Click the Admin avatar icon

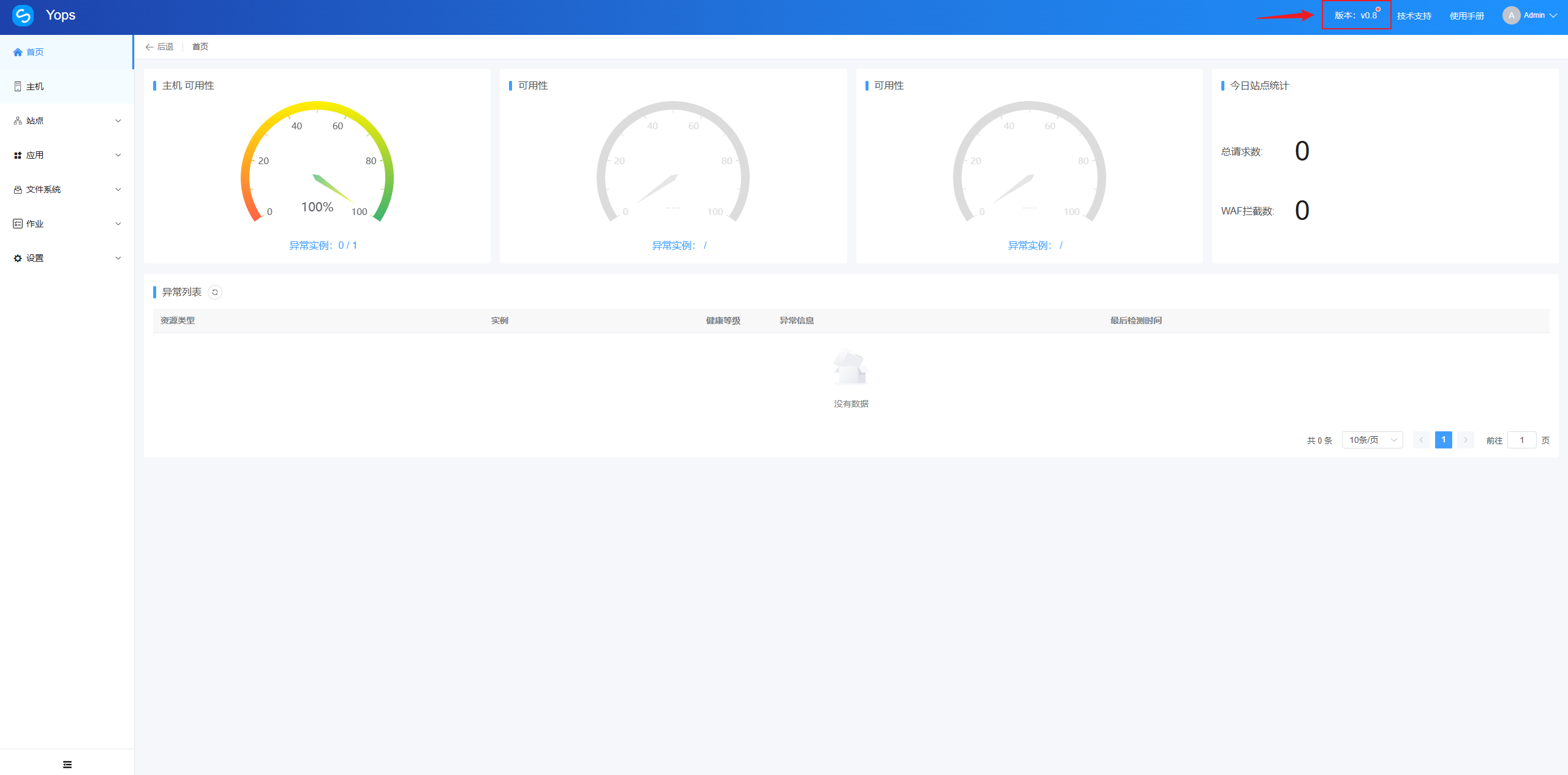point(1511,15)
